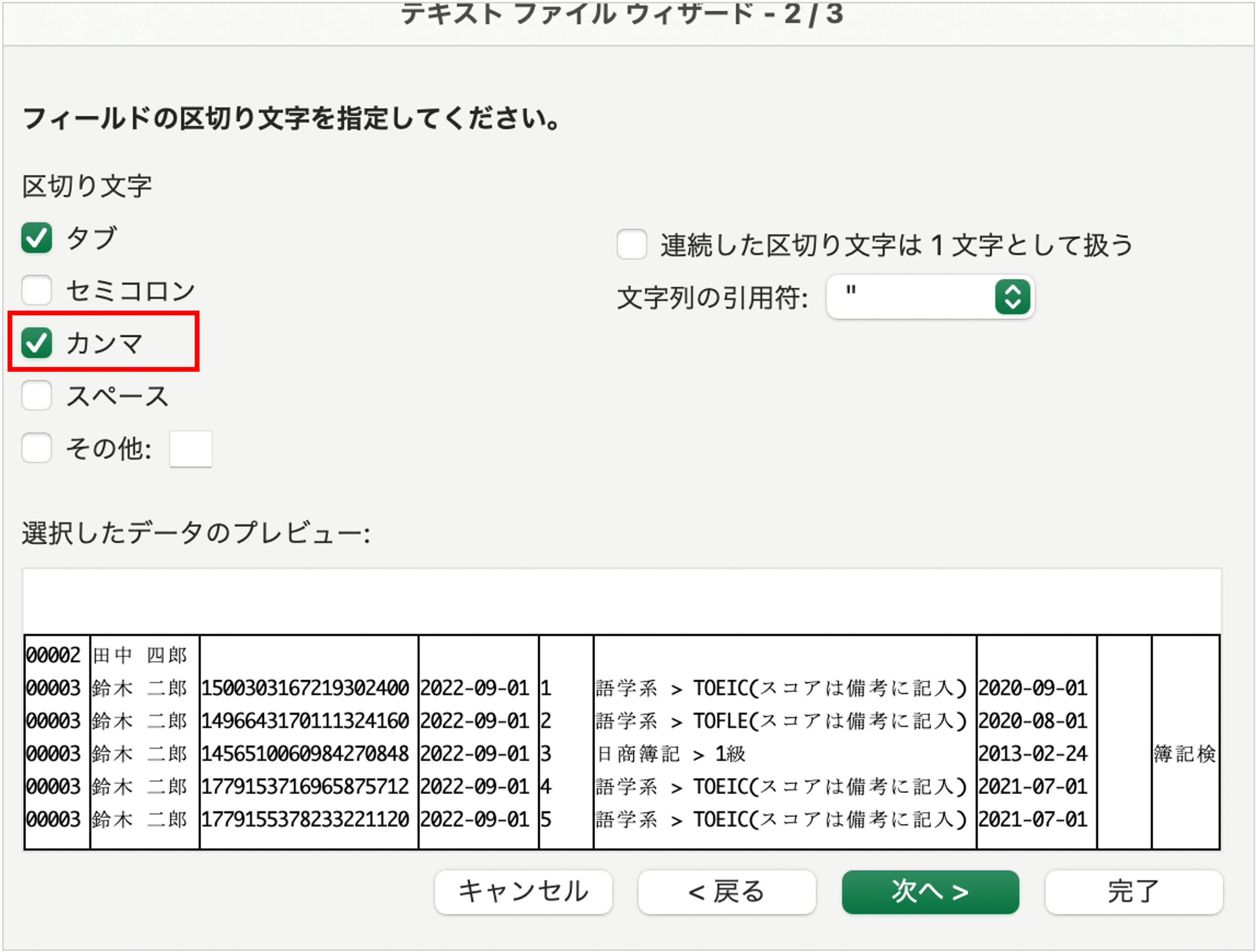Click the first 鈴木 二郎 data row
Screen dimensions: 1256x952
coord(140,688)
